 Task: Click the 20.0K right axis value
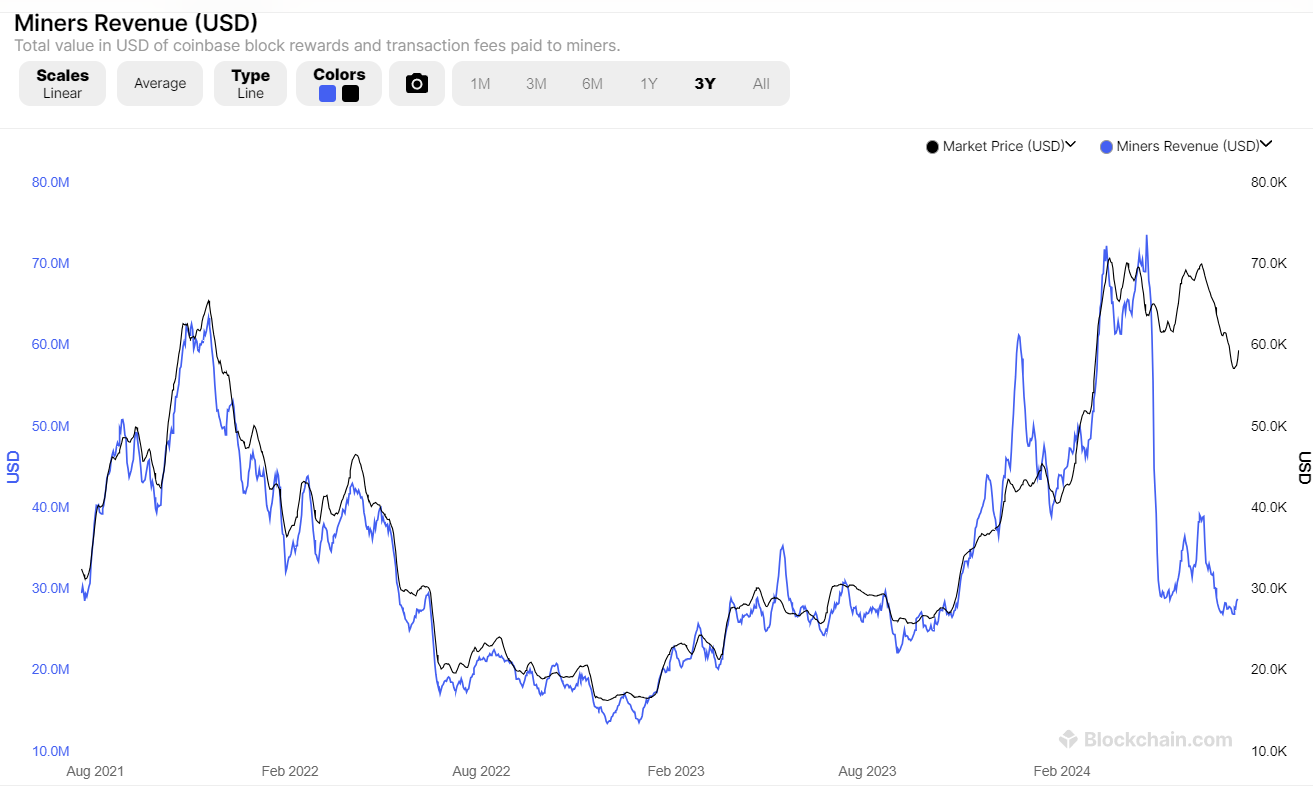(1268, 669)
